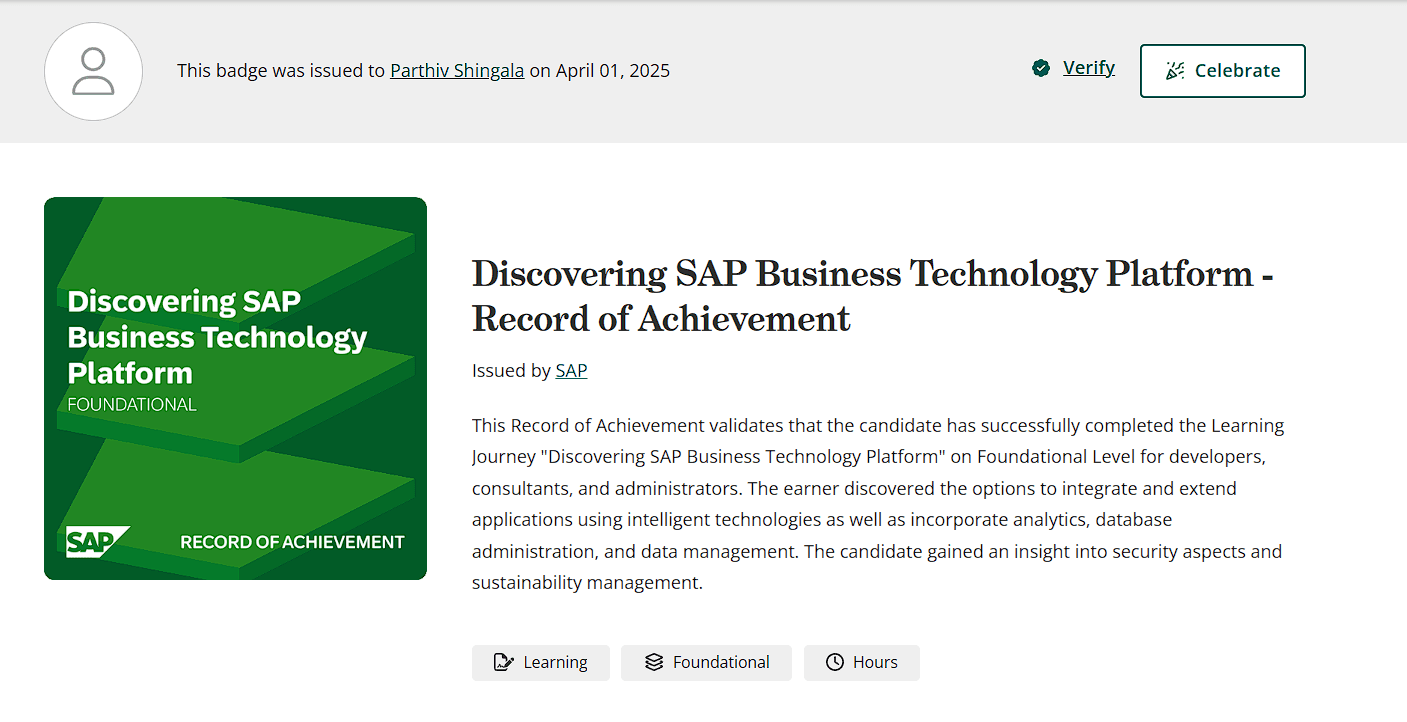The height and width of the screenshot is (722, 1407).
Task: Click the green verified checkmark icon
Action: pos(1041,68)
